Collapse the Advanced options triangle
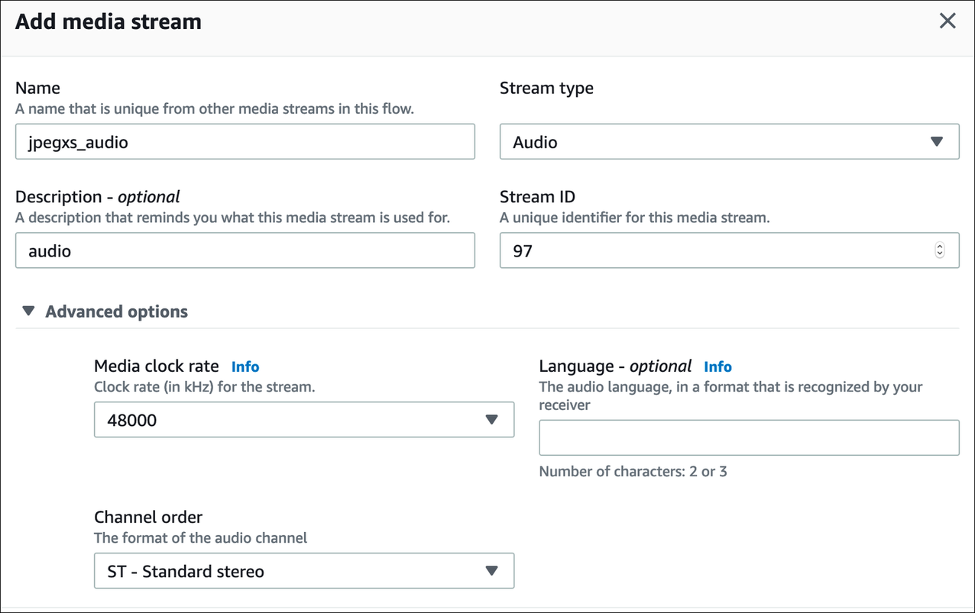The height and width of the screenshot is (614, 977). pos(28,311)
